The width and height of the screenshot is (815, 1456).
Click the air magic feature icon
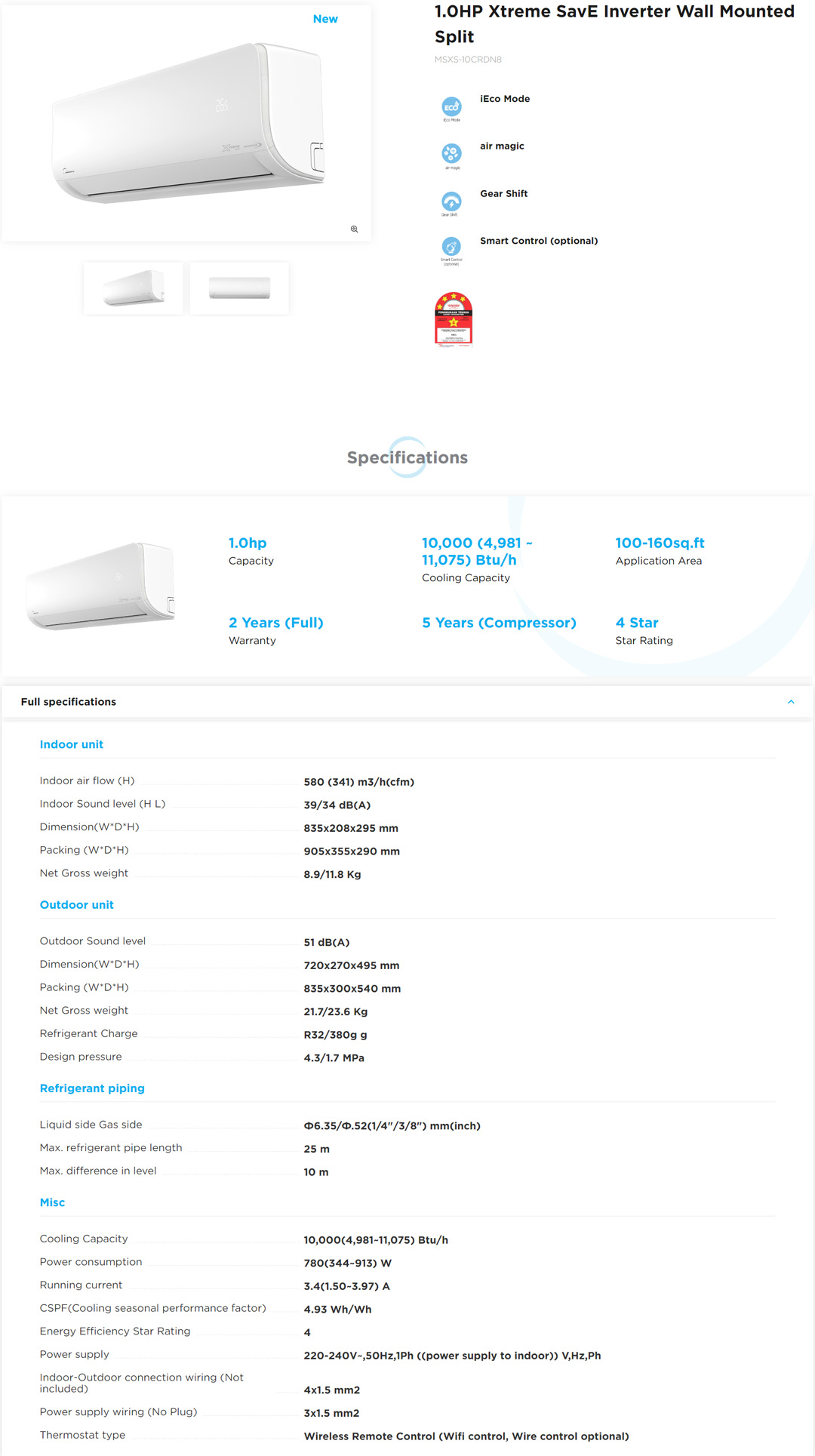coord(451,154)
